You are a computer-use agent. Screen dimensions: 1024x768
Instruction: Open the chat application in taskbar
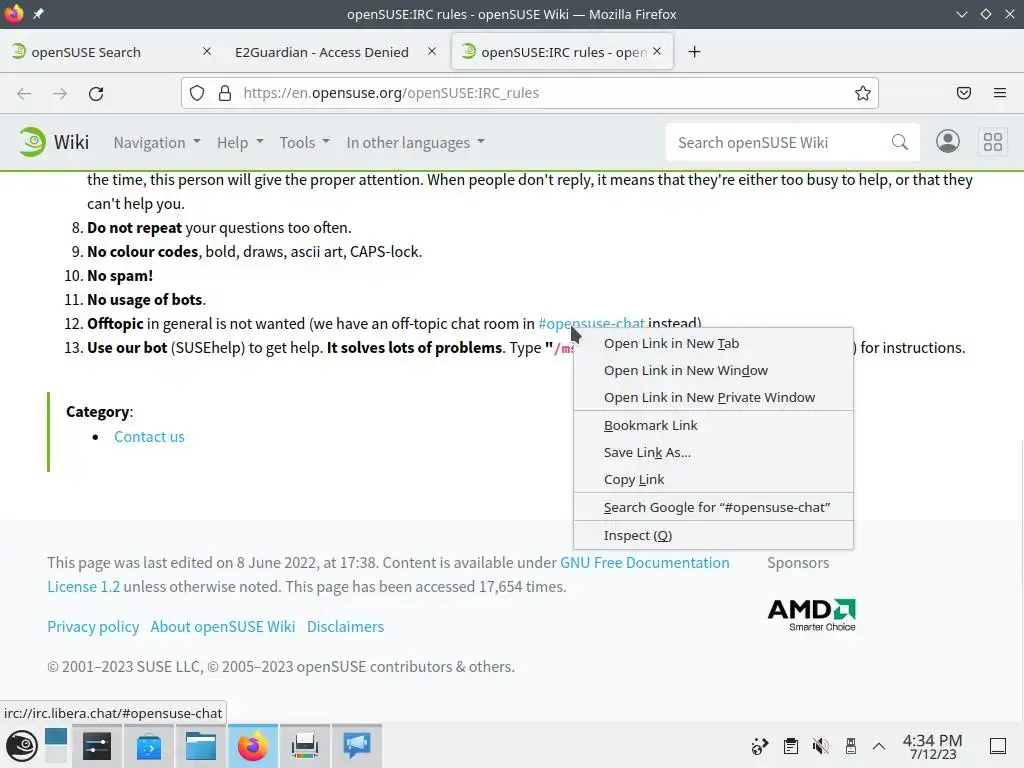357,746
